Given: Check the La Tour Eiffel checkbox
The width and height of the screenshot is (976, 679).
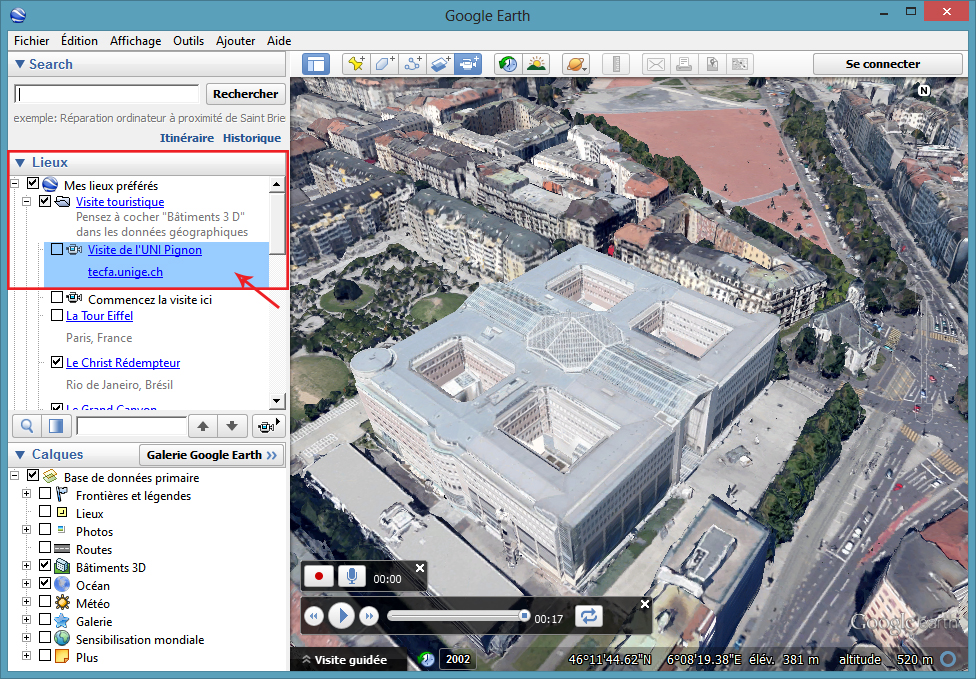Looking at the screenshot, I should point(57,315).
